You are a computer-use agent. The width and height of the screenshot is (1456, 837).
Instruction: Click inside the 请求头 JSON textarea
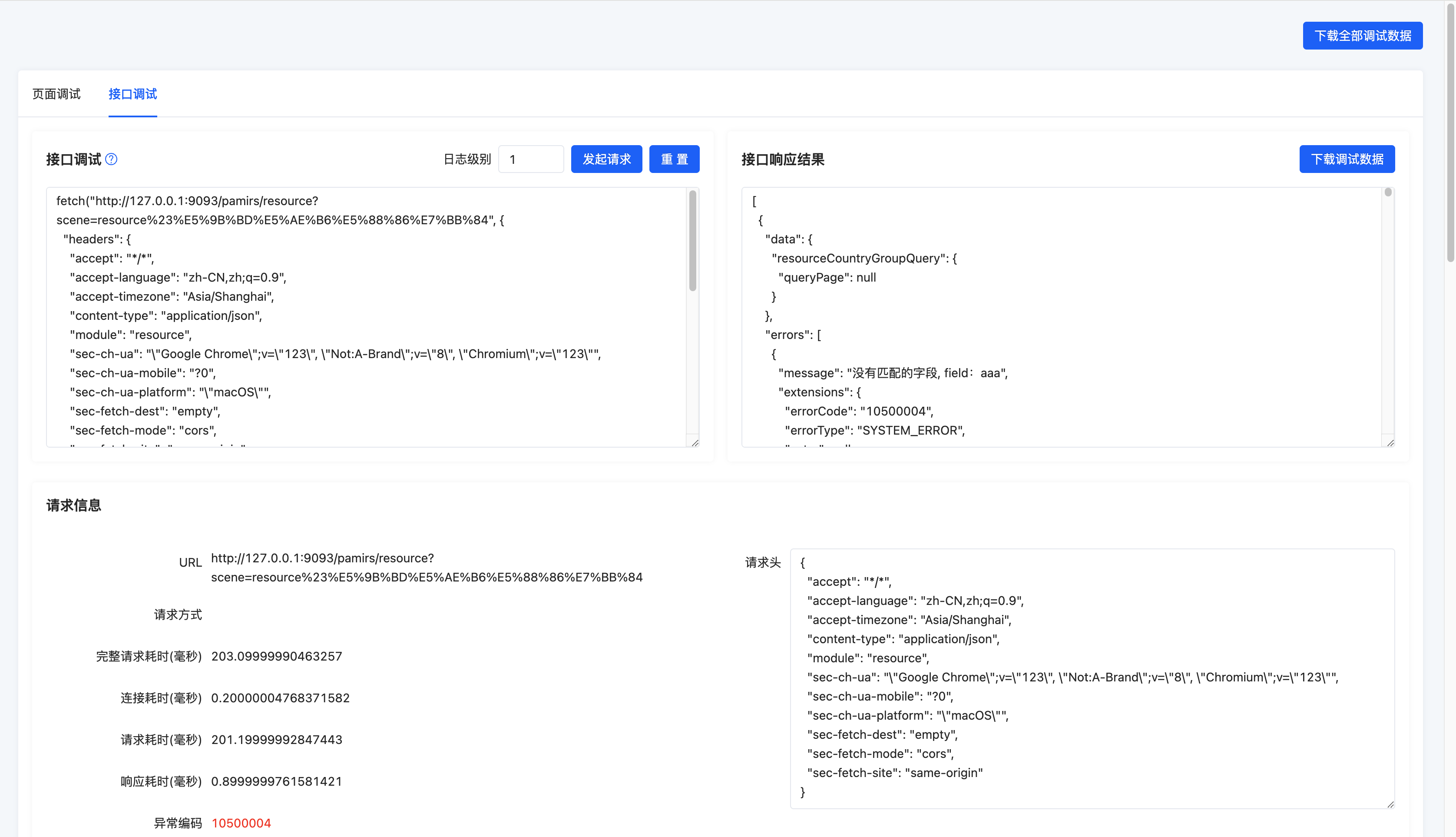point(1092,678)
